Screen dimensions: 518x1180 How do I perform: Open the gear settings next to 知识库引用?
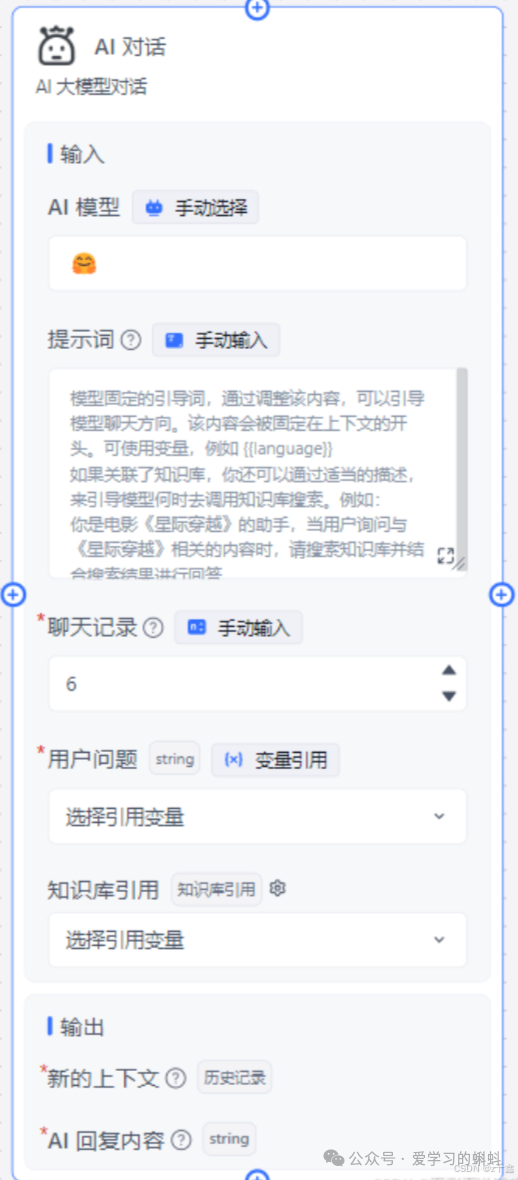[x=278, y=889]
